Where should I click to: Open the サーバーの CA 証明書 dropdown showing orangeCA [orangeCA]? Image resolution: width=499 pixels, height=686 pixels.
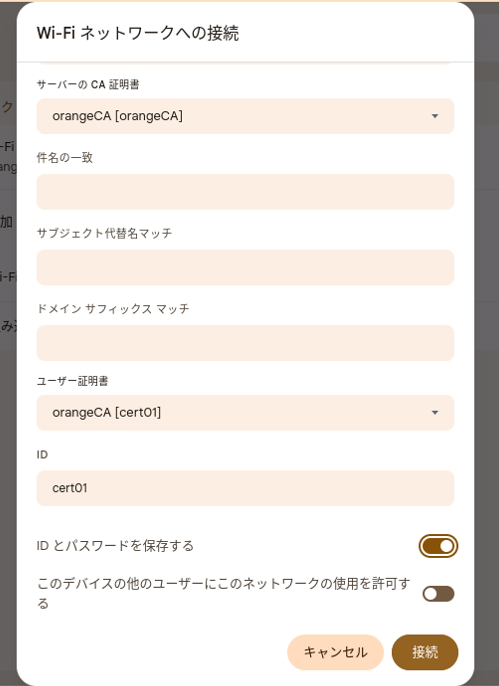tap(245, 116)
